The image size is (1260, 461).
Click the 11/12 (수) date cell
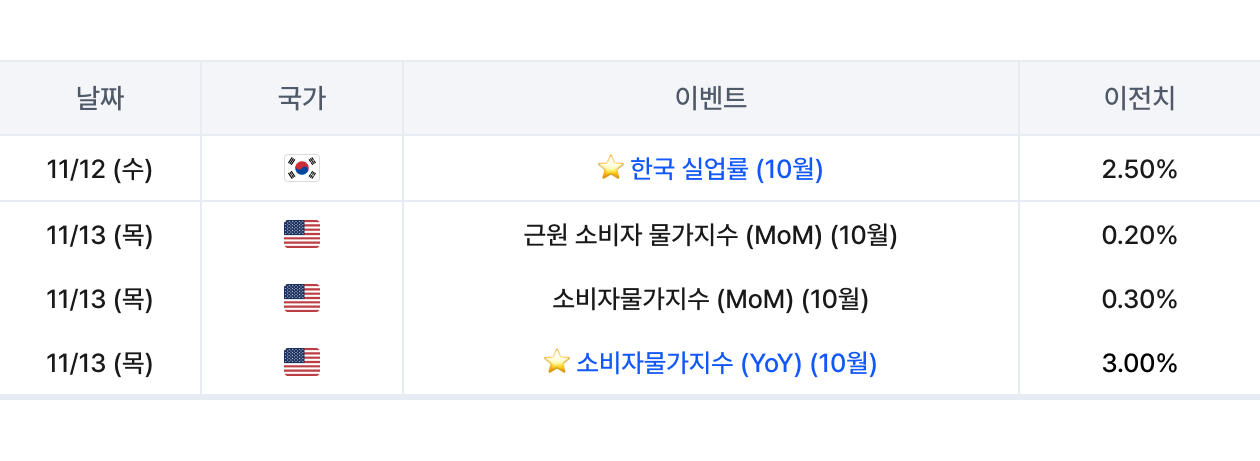coord(100,169)
